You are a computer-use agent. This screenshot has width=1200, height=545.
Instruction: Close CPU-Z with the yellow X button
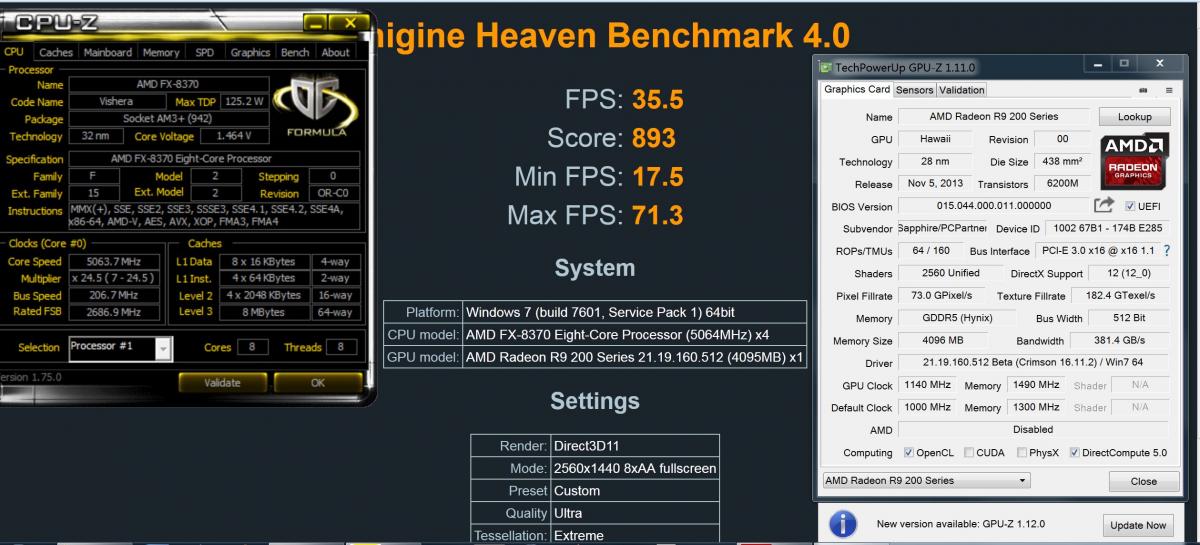[x=349, y=22]
